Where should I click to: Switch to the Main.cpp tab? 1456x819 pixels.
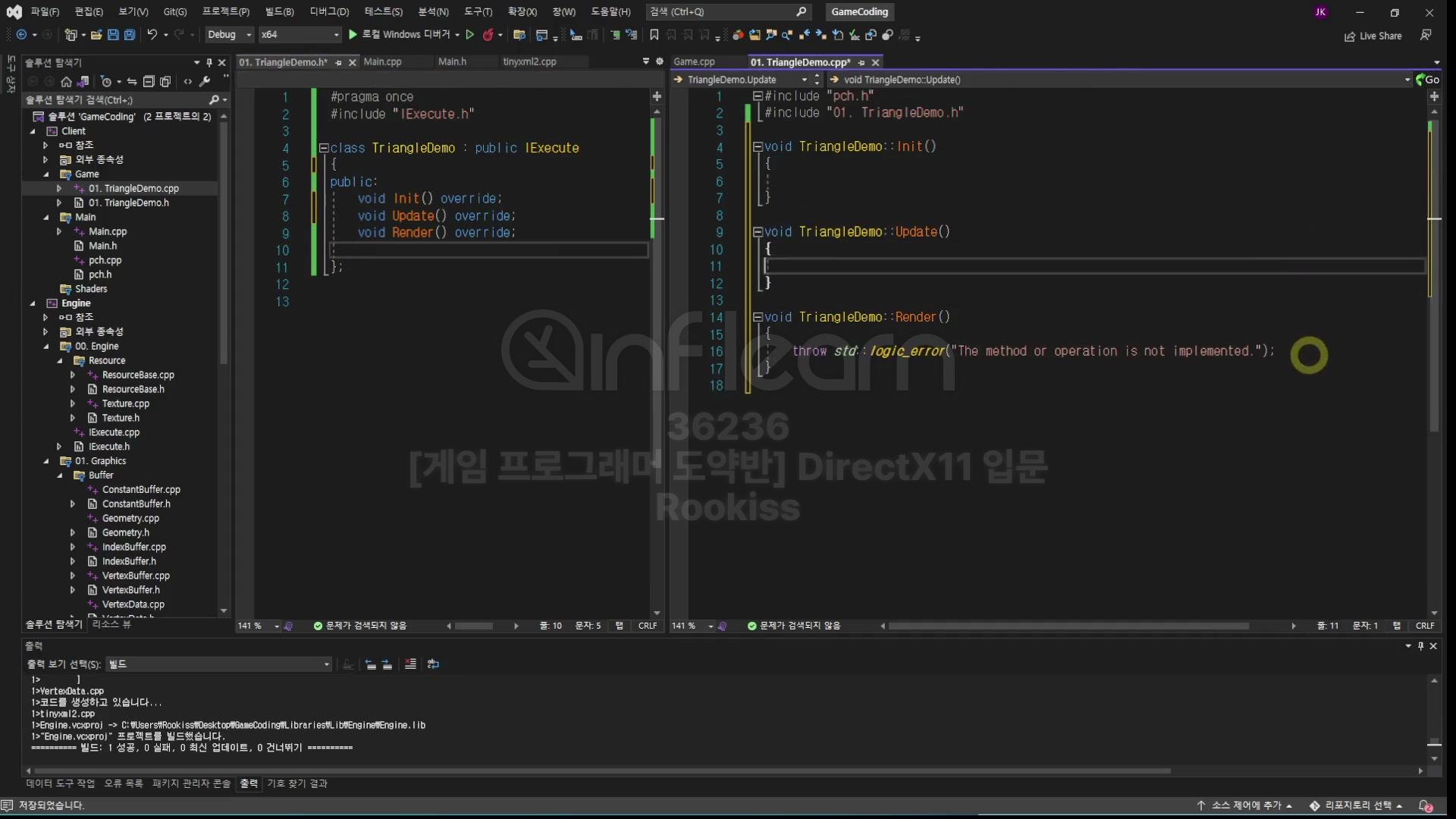coord(382,62)
